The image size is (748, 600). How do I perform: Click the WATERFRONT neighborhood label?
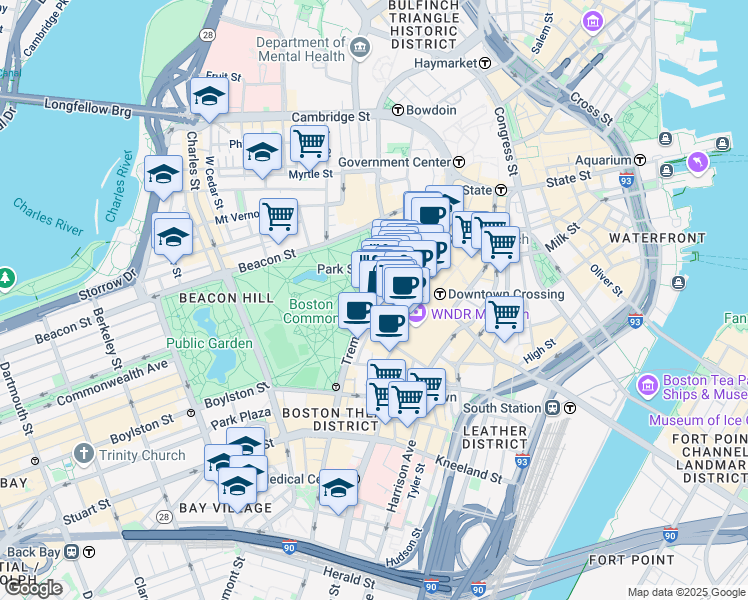[657, 238]
